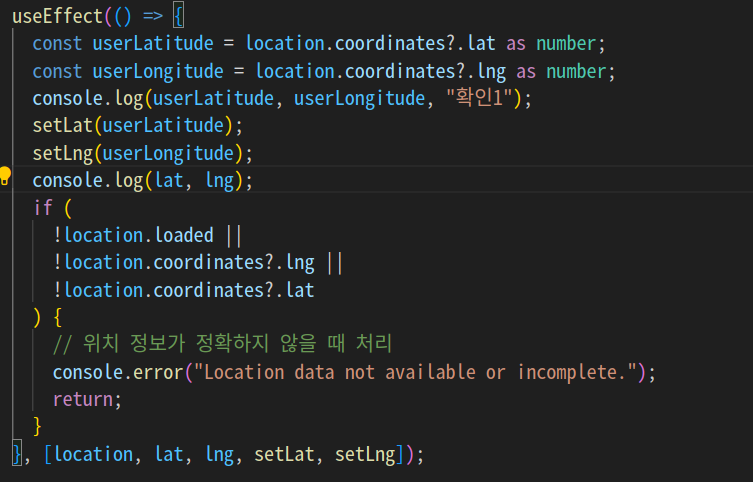
Task: Click !location.loaded condition
Action: 133,236
